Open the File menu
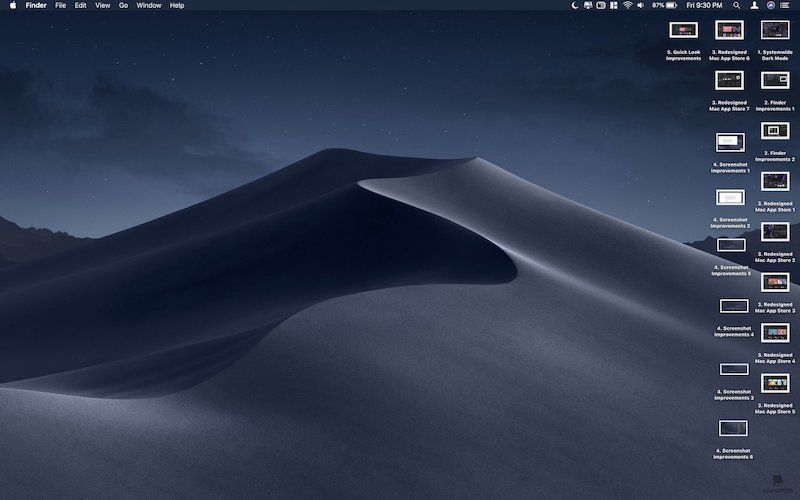 coord(61,5)
